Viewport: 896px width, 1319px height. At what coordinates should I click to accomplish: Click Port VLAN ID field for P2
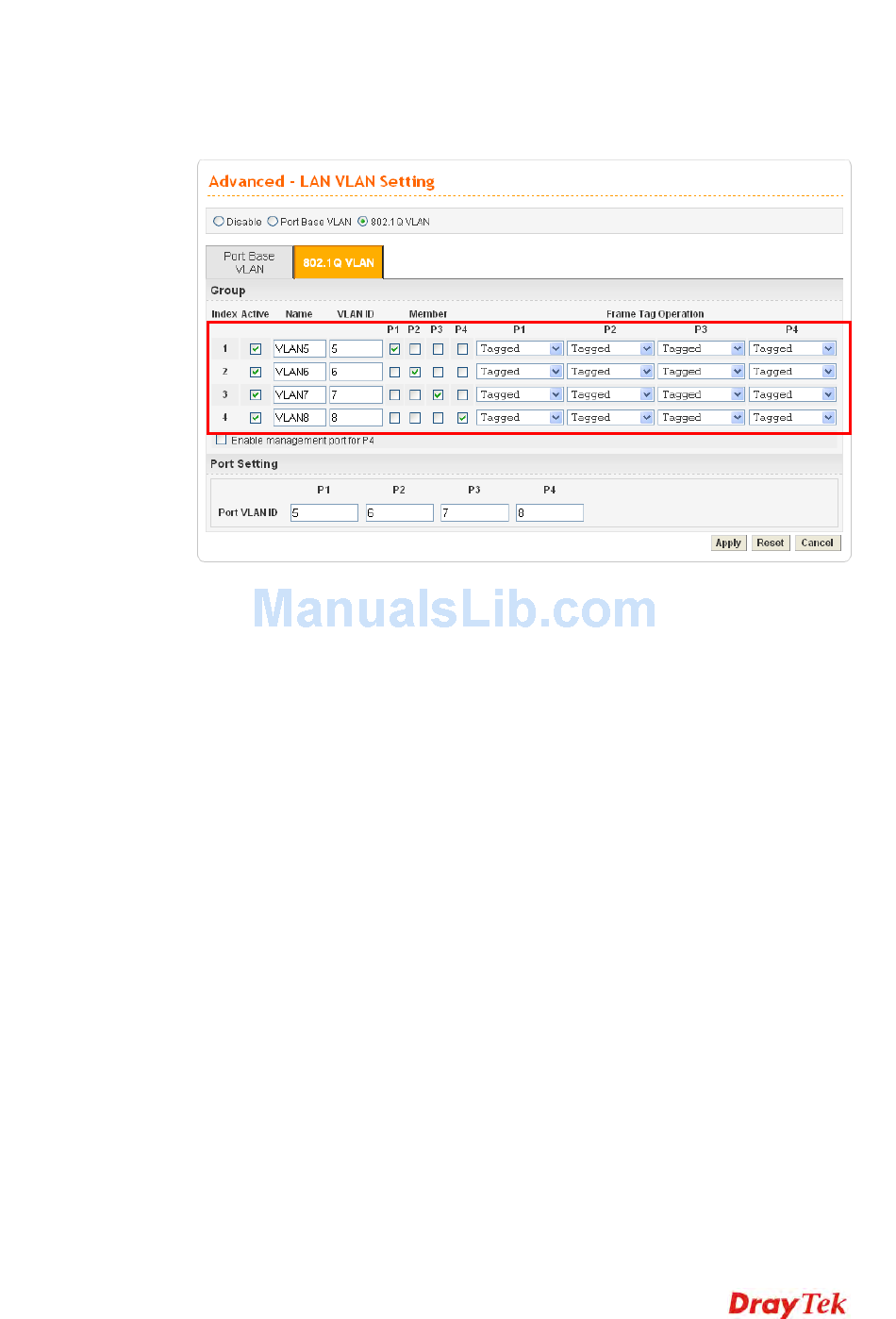(400, 512)
